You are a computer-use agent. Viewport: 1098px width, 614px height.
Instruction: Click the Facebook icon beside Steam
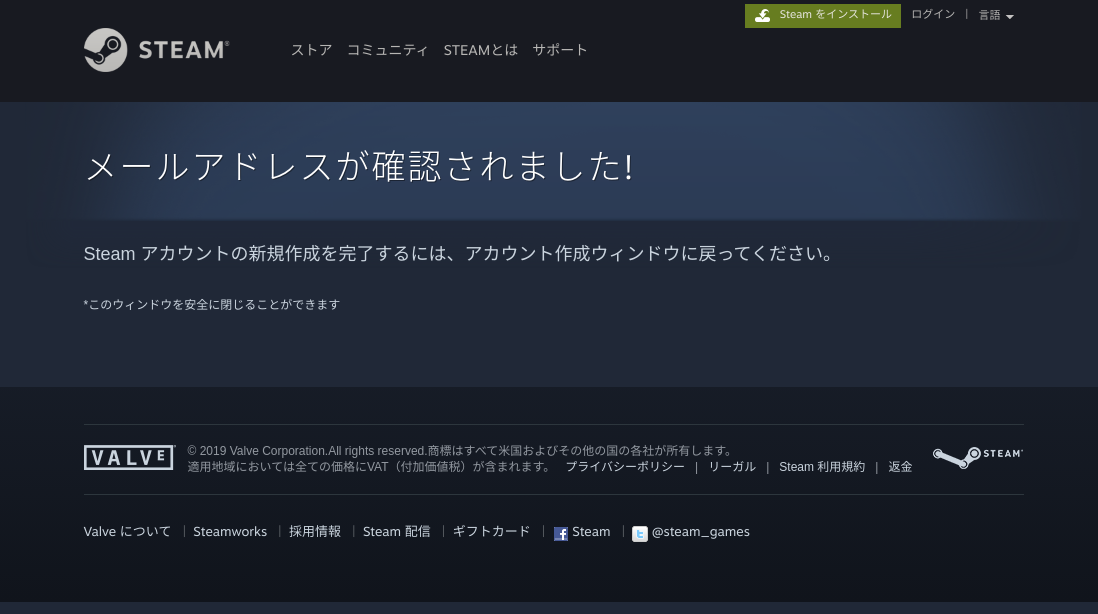point(561,533)
